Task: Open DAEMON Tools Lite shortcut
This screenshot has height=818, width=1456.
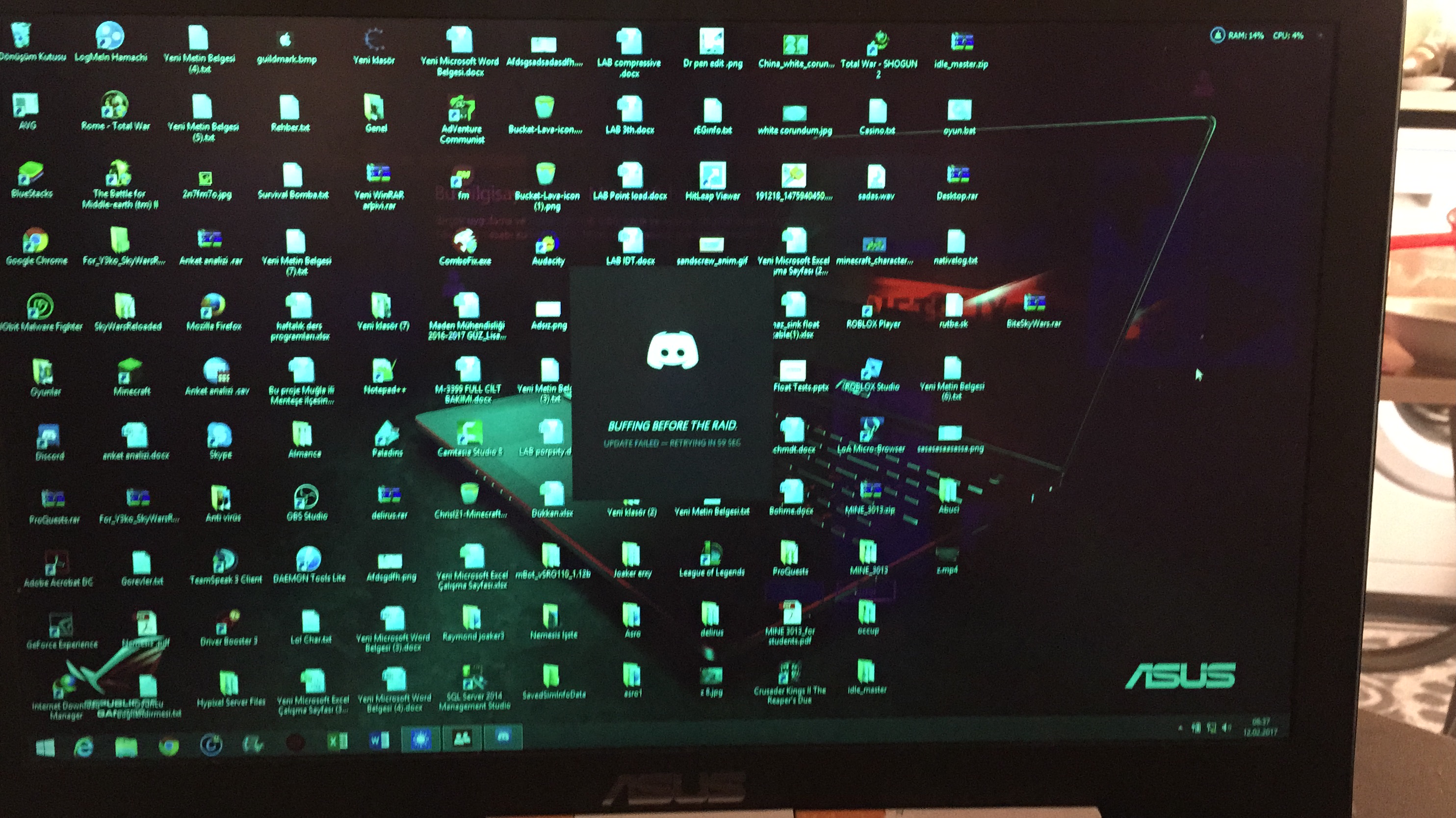Action: coord(309,565)
